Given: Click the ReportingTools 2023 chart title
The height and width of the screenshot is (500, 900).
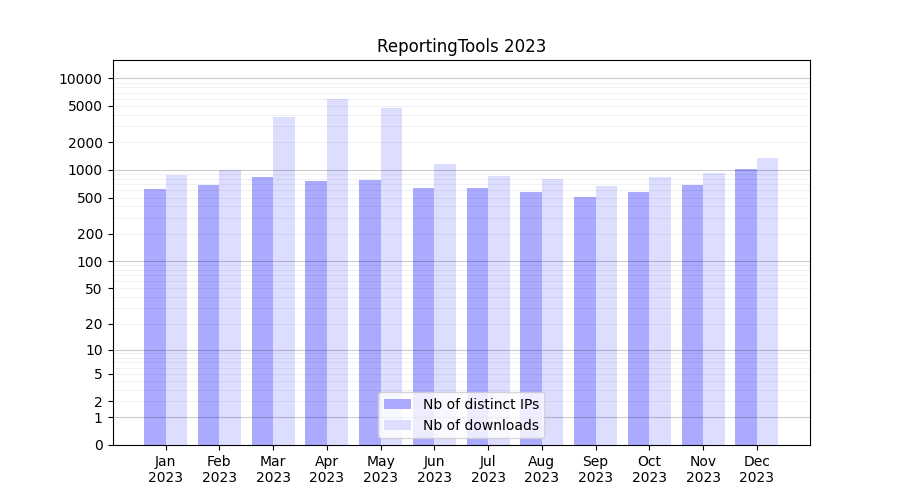Looking at the screenshot, I should tap(461, 46).
